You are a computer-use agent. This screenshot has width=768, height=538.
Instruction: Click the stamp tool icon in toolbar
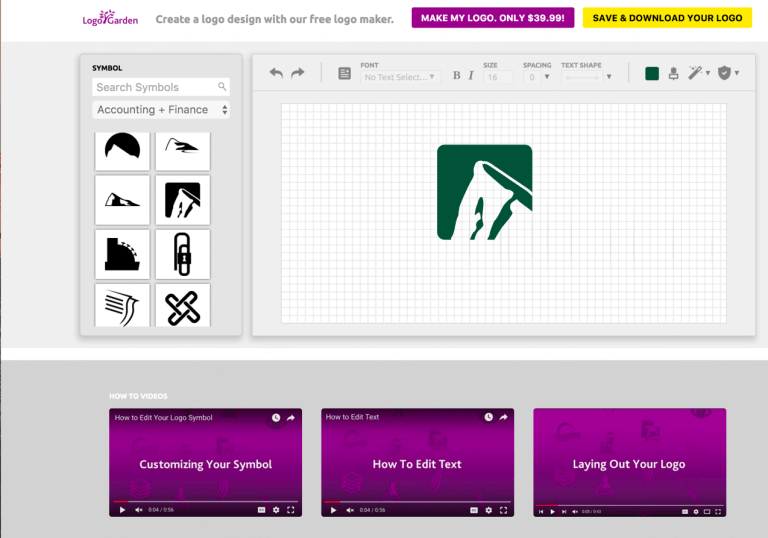673,73
